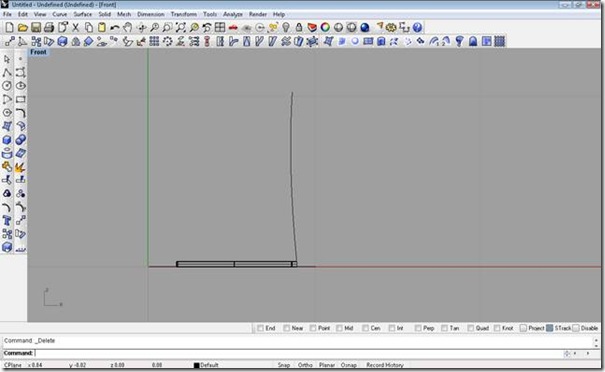Paste using the clipboard icon
This screenshot has width=605, height=372.
[102, 27]
